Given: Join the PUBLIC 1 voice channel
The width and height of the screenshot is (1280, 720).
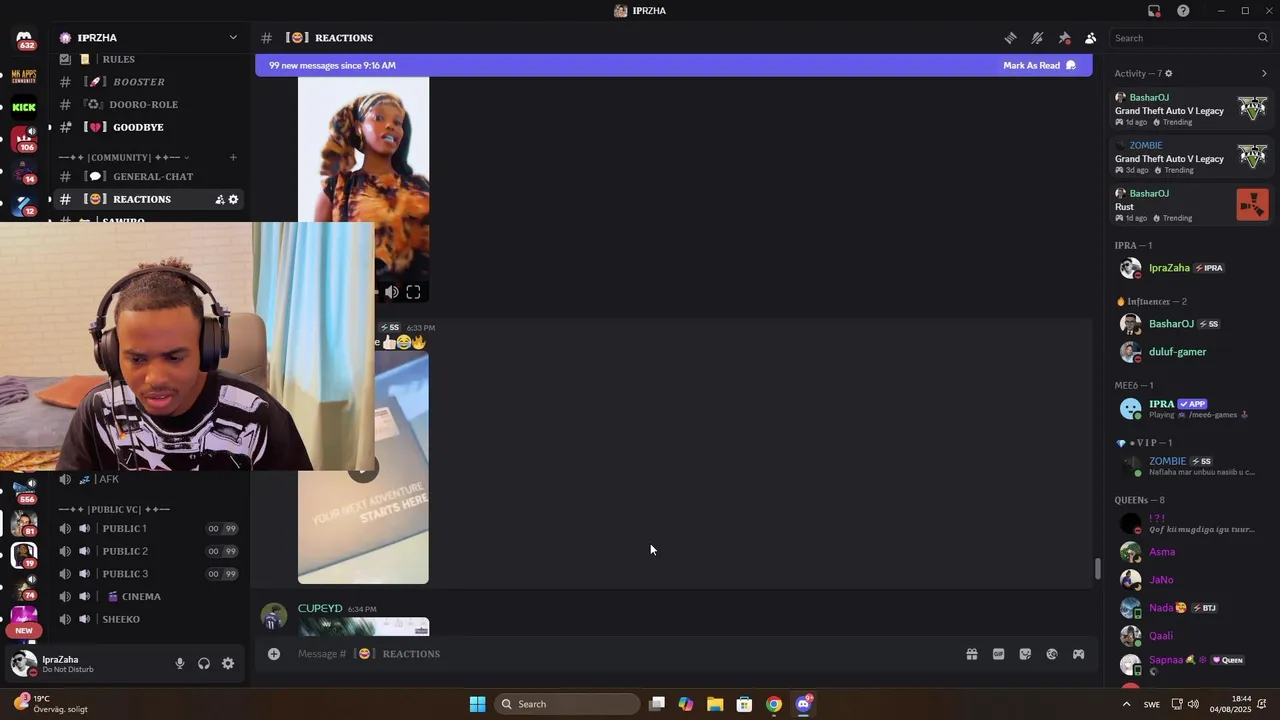Looking at the screenshot, I should click(149, 529).
